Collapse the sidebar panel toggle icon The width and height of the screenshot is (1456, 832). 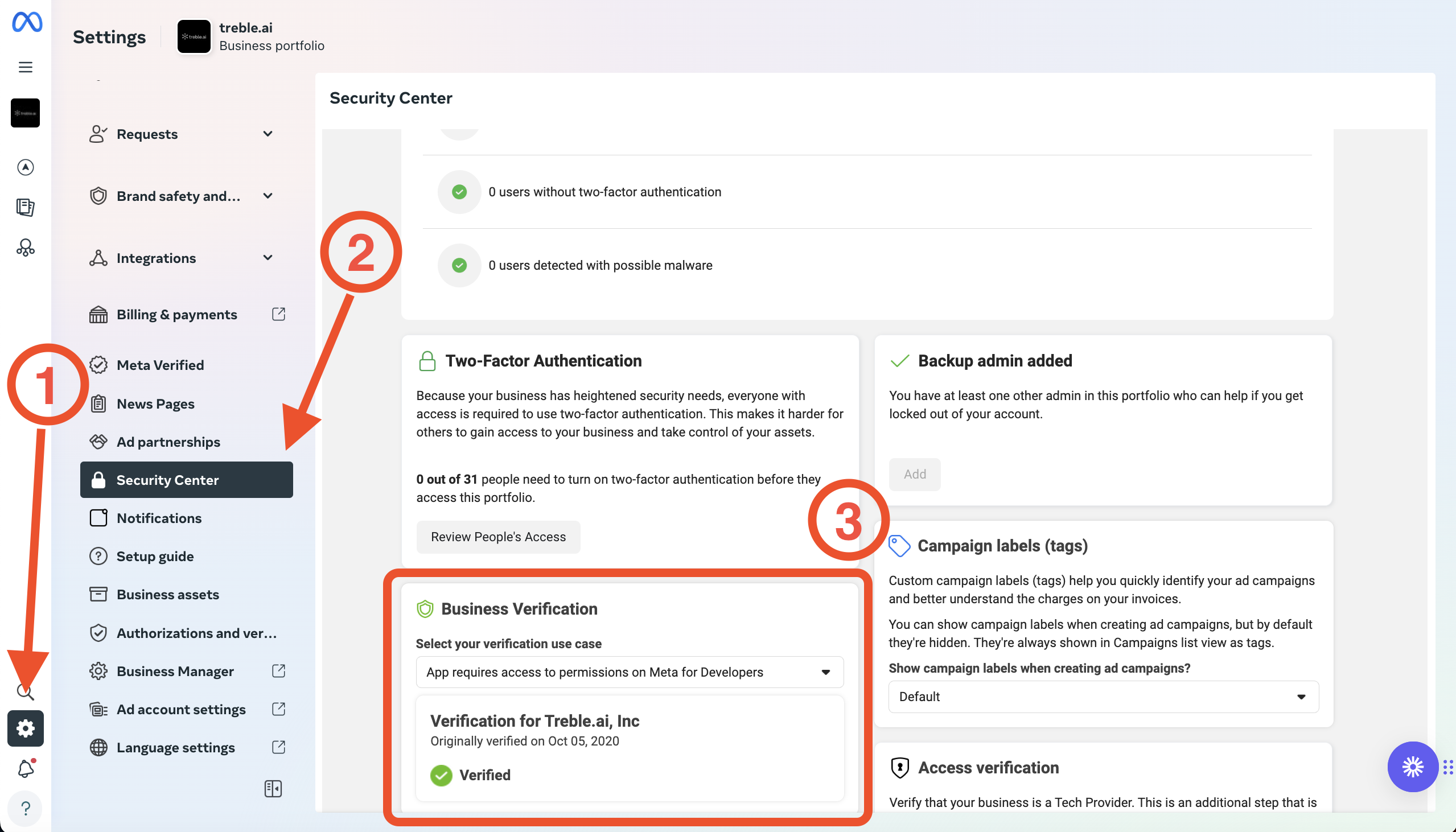(x=273, y=789)
